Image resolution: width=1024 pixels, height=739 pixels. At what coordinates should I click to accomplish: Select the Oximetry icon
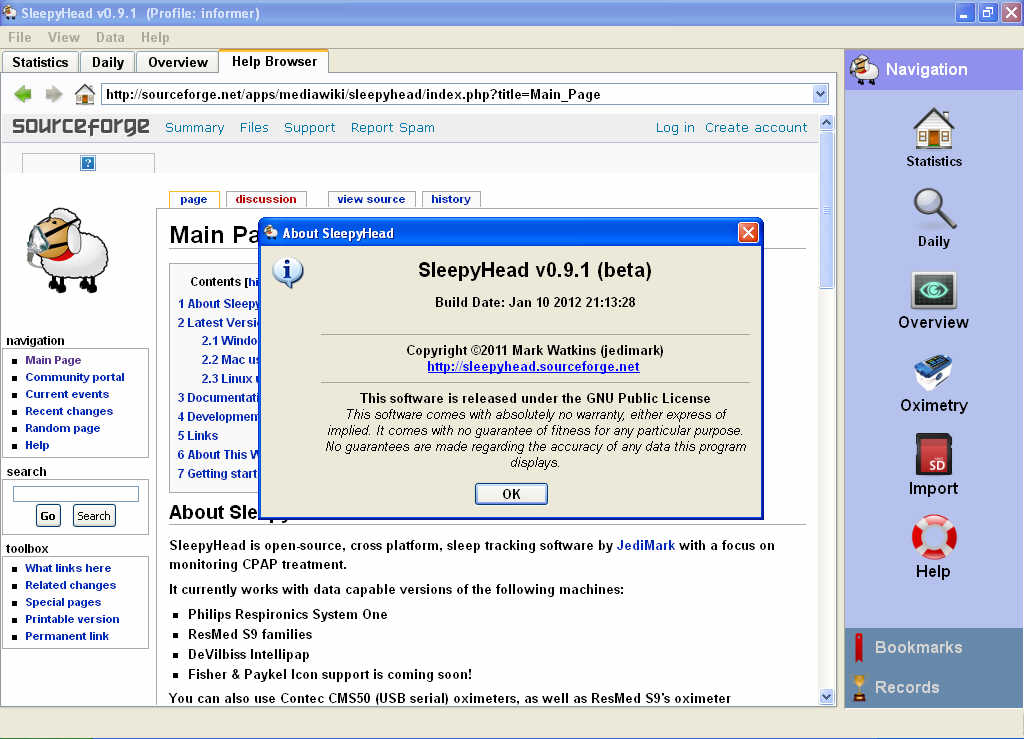[x=933, y=373]
